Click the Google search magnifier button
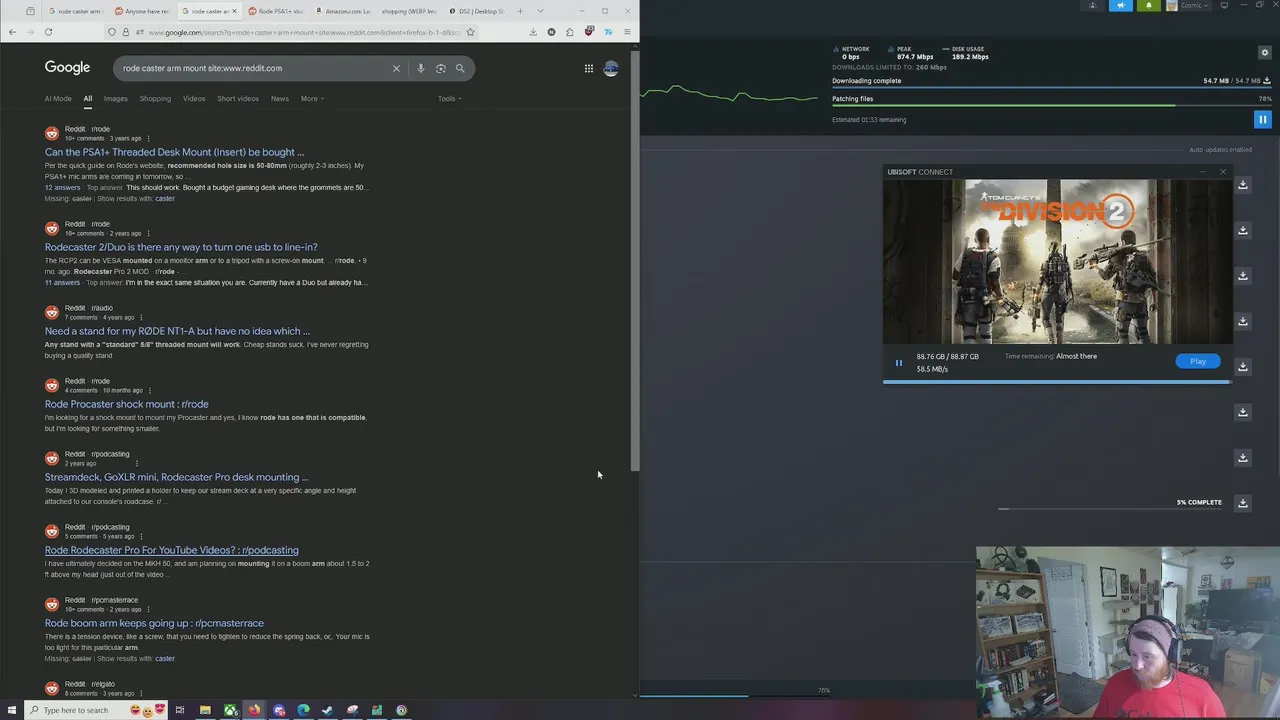The height and width of the screenshot is (720, 1280). pyautogui.click(x=460, y=68)
